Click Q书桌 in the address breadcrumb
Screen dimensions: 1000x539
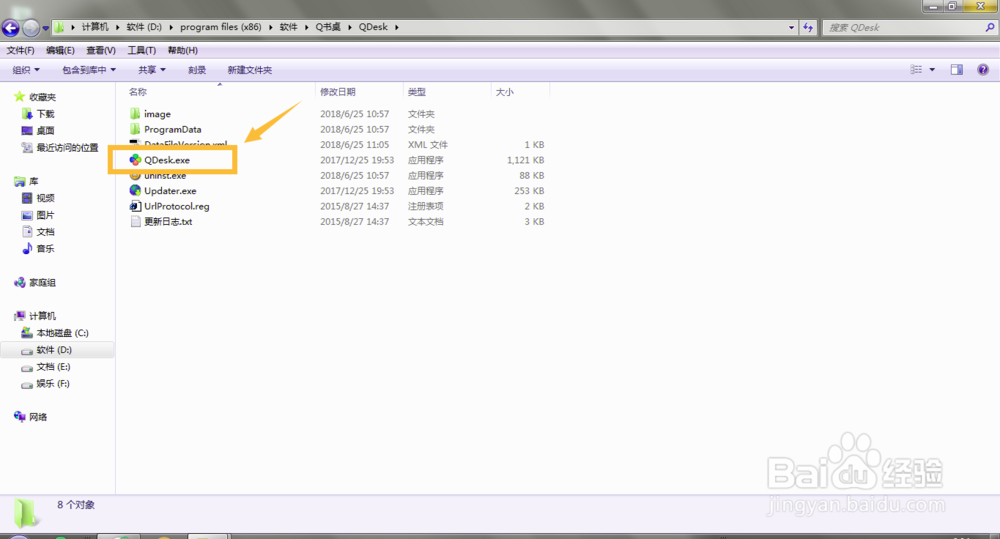(x=328, y=27)
